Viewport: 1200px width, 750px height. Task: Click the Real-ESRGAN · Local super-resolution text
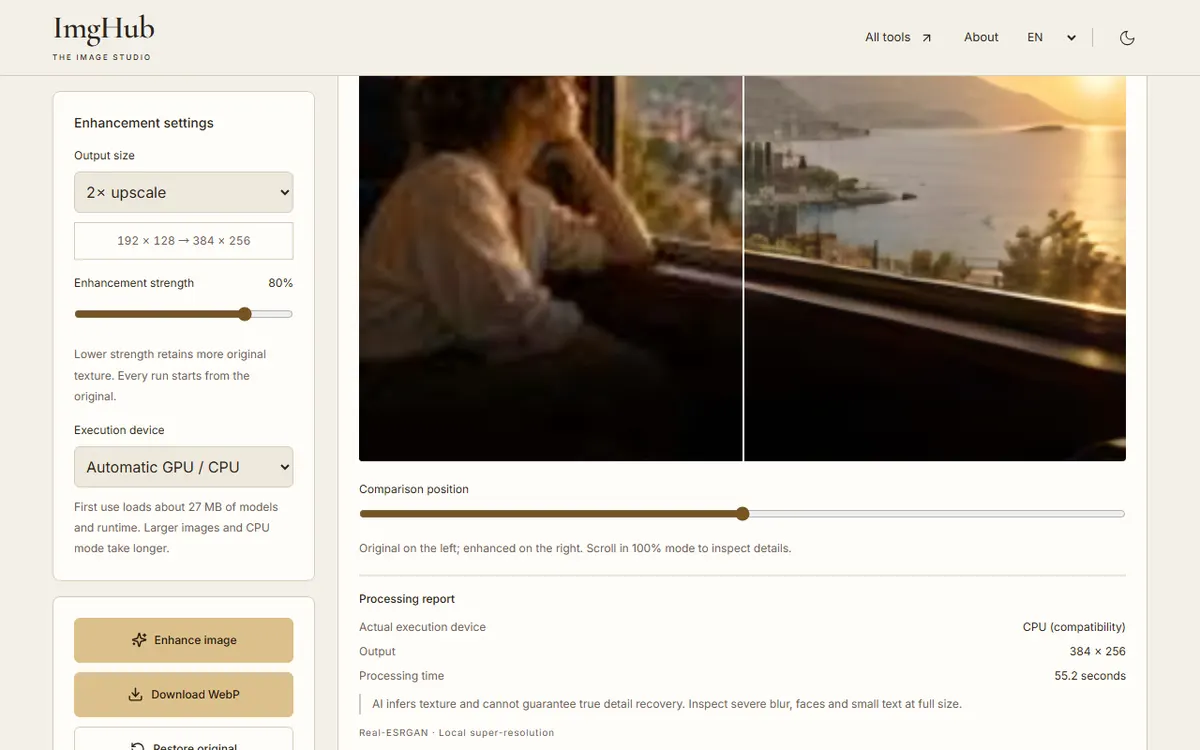[456, 733]
